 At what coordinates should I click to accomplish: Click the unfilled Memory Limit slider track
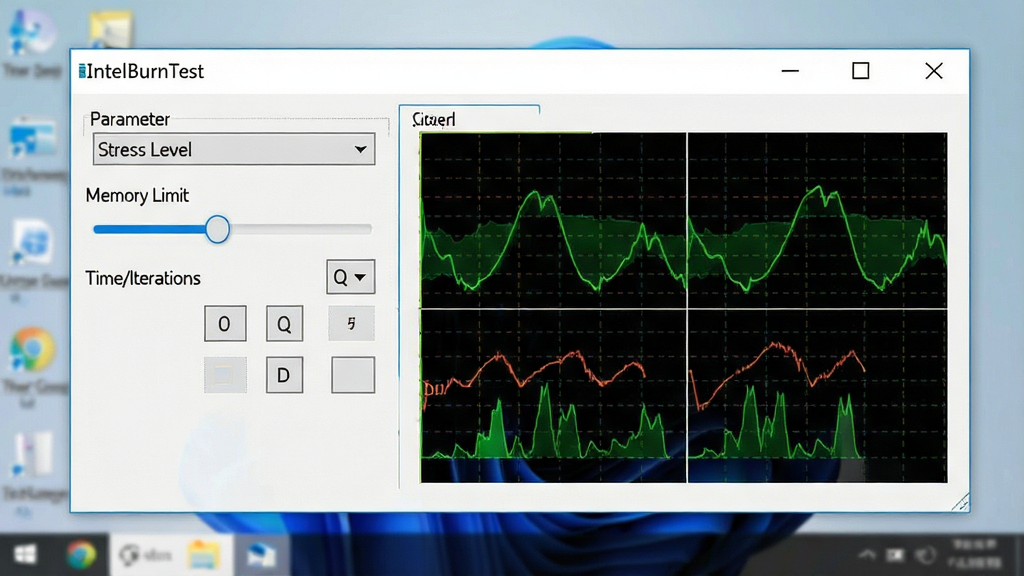click(301, 229)
